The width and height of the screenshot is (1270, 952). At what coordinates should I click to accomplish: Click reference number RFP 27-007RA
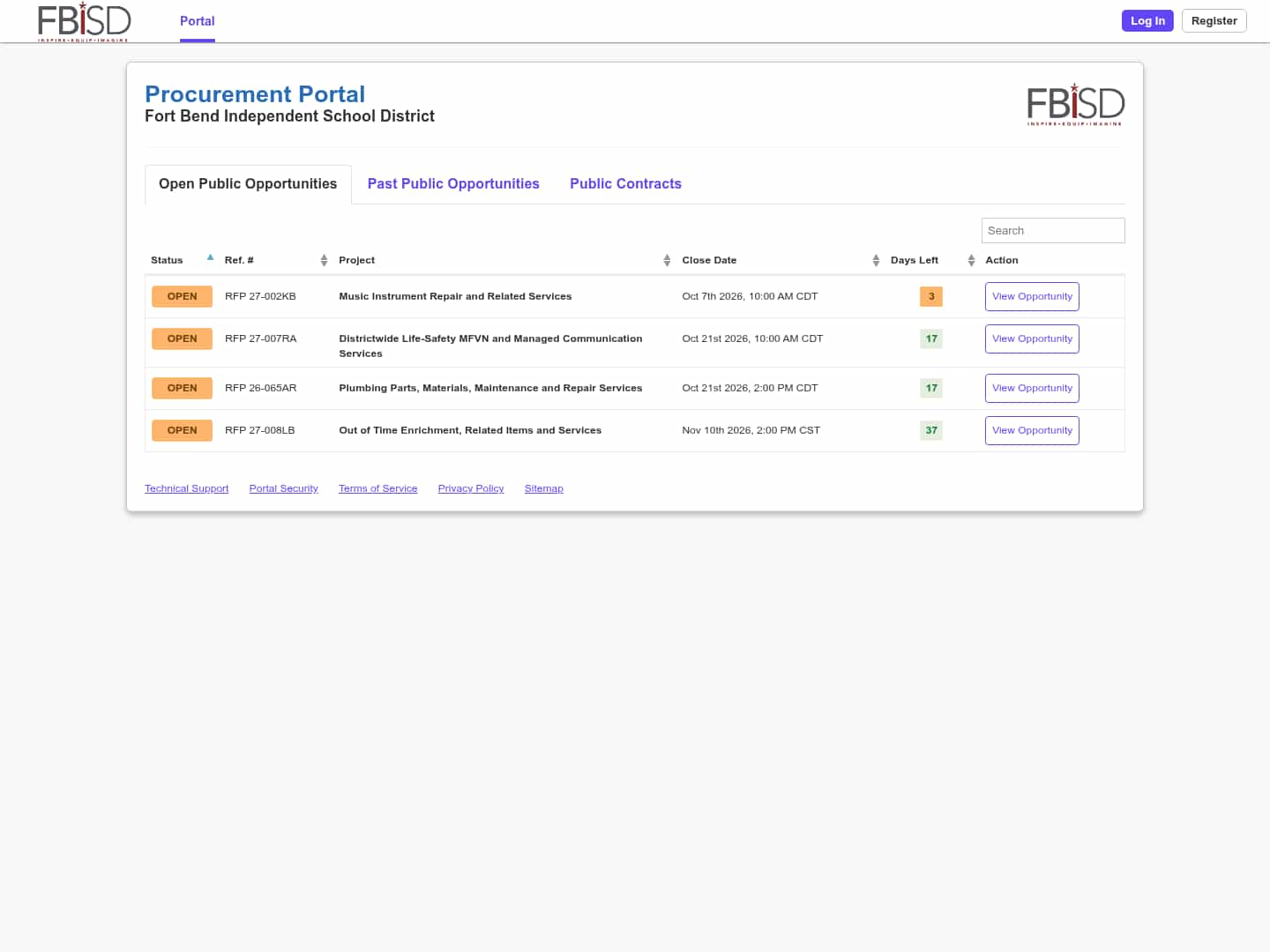(x=260, y=339)
